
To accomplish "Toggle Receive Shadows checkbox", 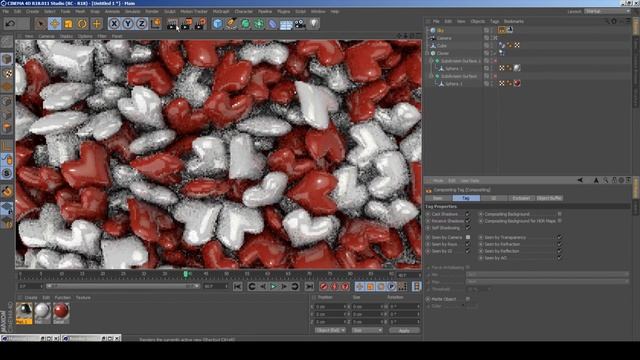I will point(468,221).
